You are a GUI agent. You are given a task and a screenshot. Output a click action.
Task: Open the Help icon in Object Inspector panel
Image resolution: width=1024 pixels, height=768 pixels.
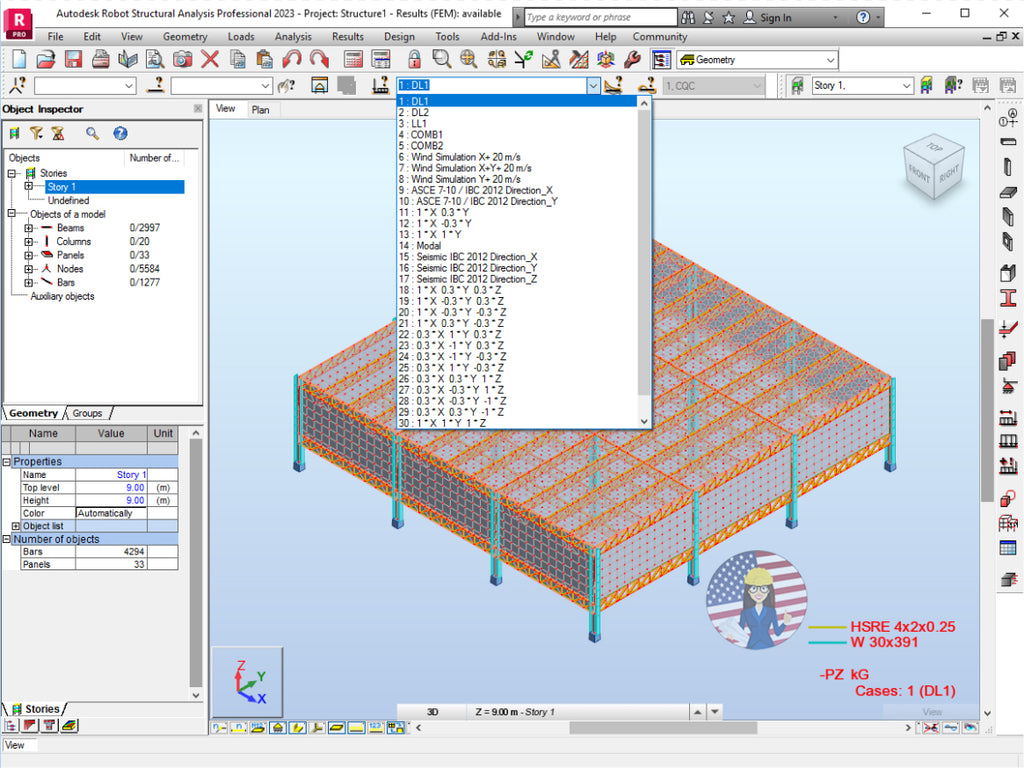[119, 134]
